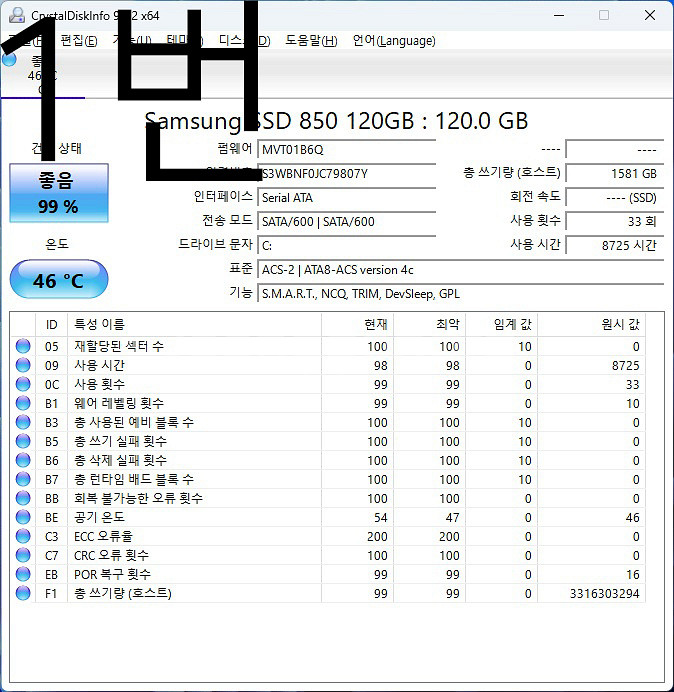674x692 pixels.
Task: Click the status icon for attribute F1
Action: pos(23,593)
